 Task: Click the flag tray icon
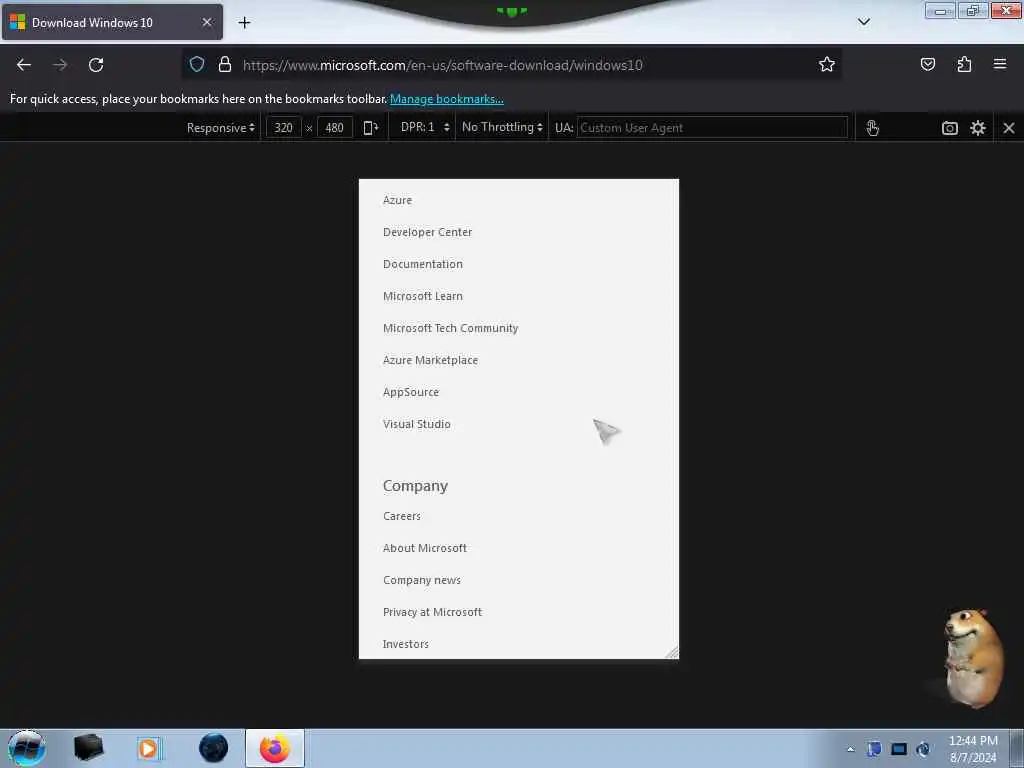(874, 749)
